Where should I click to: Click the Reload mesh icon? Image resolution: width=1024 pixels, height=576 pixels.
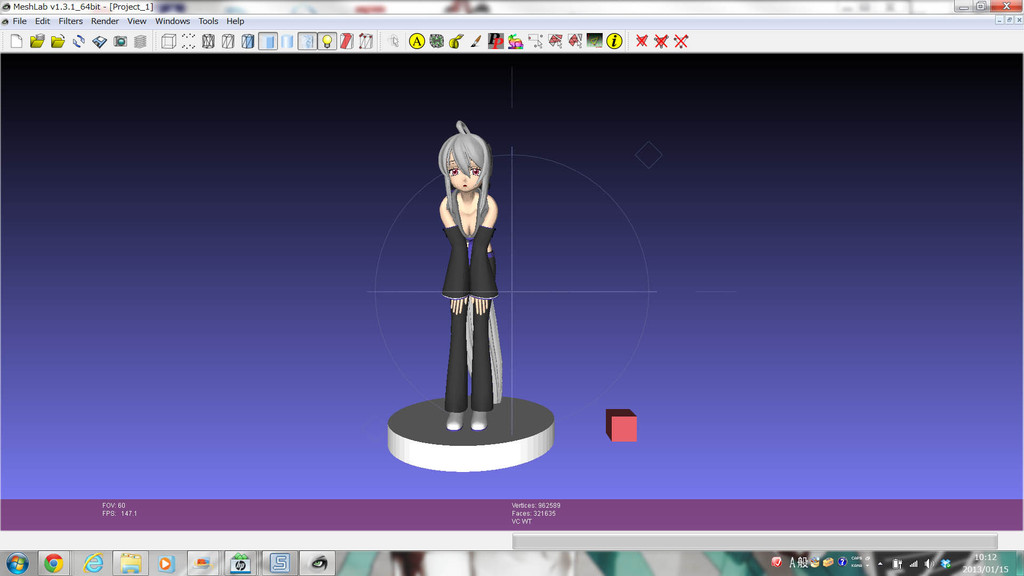point(79,42)
